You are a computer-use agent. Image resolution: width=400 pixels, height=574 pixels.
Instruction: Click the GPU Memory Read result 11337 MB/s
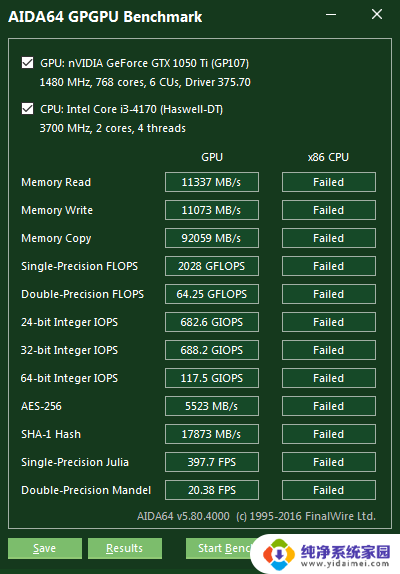pos(212,182)
